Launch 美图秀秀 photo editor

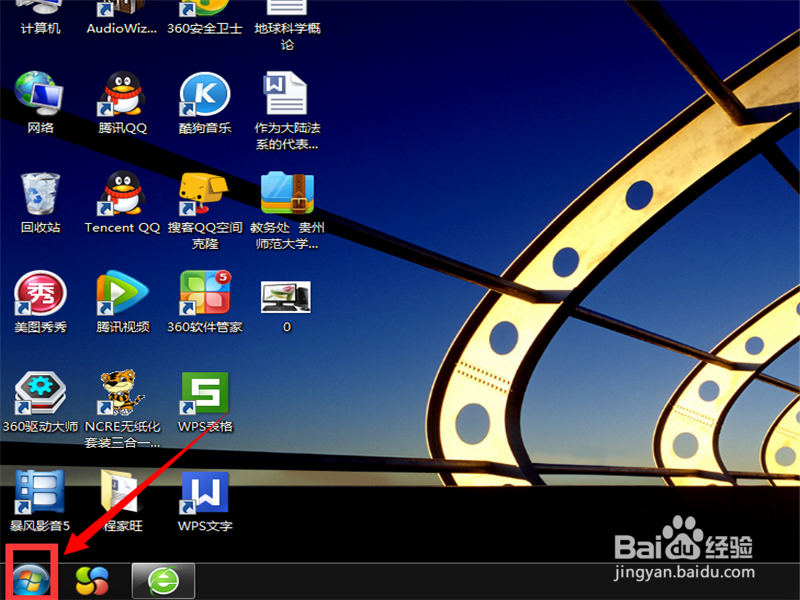click(40, 301)
